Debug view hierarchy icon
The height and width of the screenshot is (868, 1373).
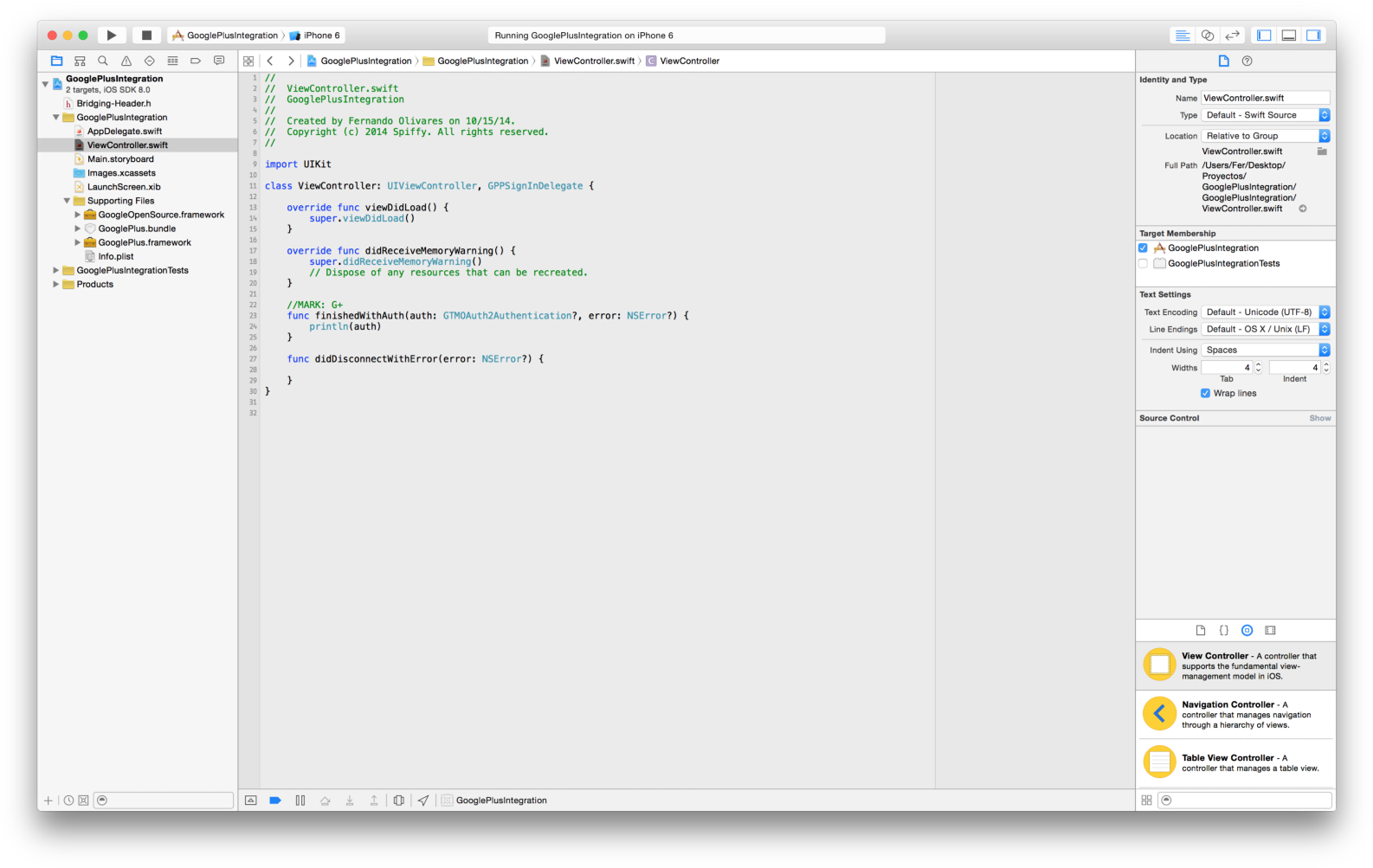(398, 800)
